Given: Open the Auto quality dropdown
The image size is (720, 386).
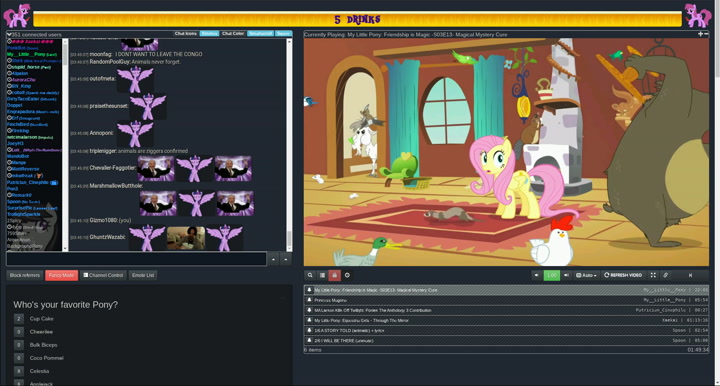Looking at the screenshot, I should (x=586, y=275).
